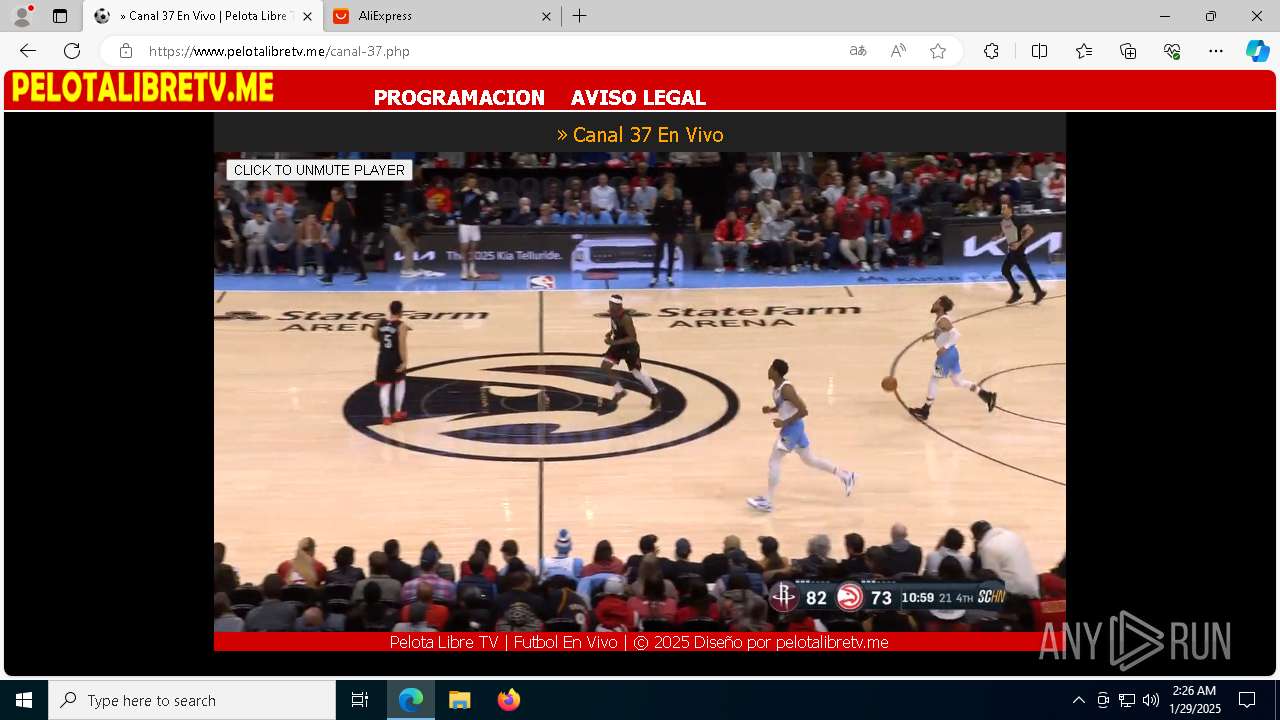The height and width of the screenshot is (720, 1280).
Task: Open the network tray icon
Action: tap(1127, 700)
